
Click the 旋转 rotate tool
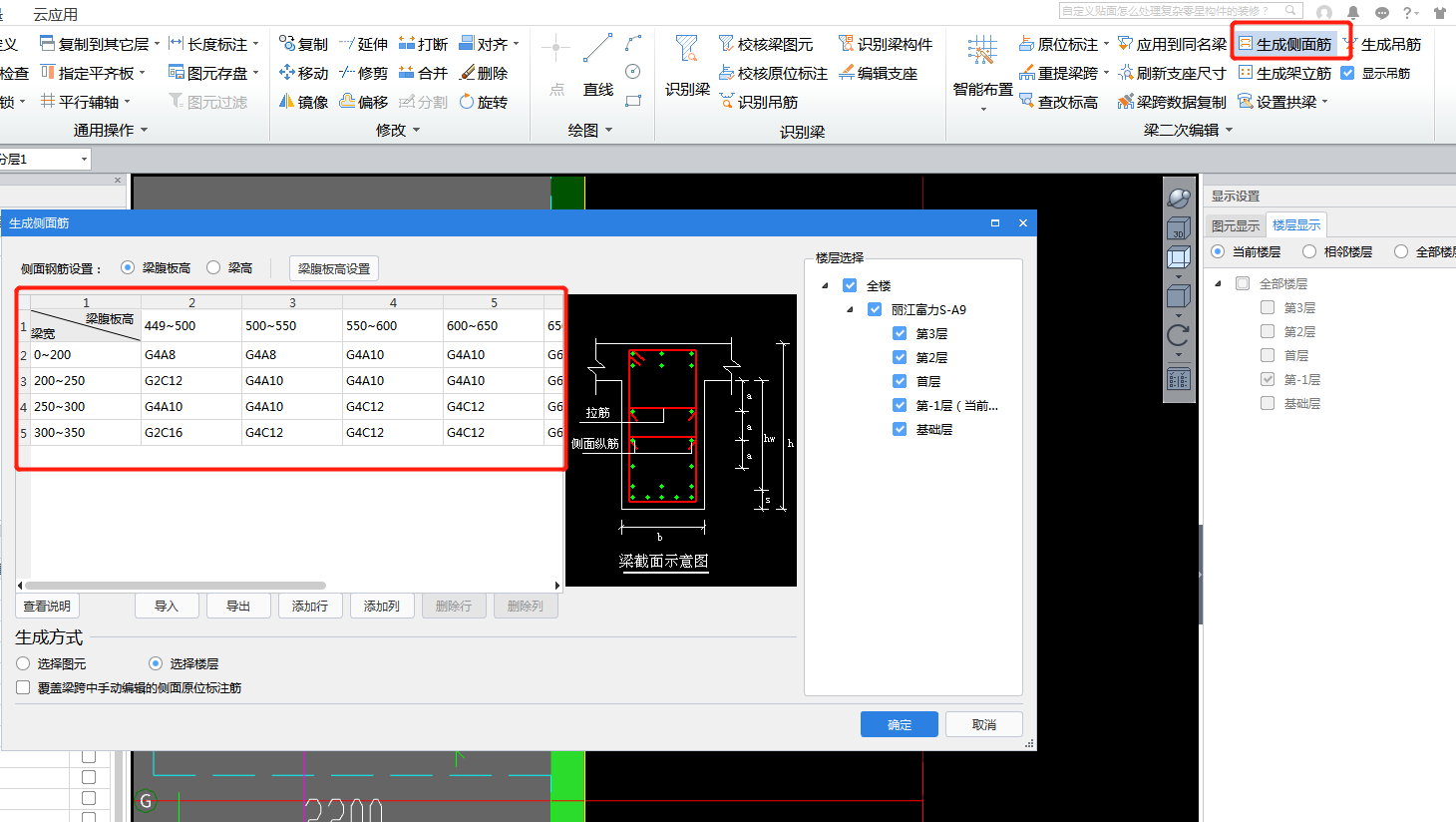click(484, 102)
